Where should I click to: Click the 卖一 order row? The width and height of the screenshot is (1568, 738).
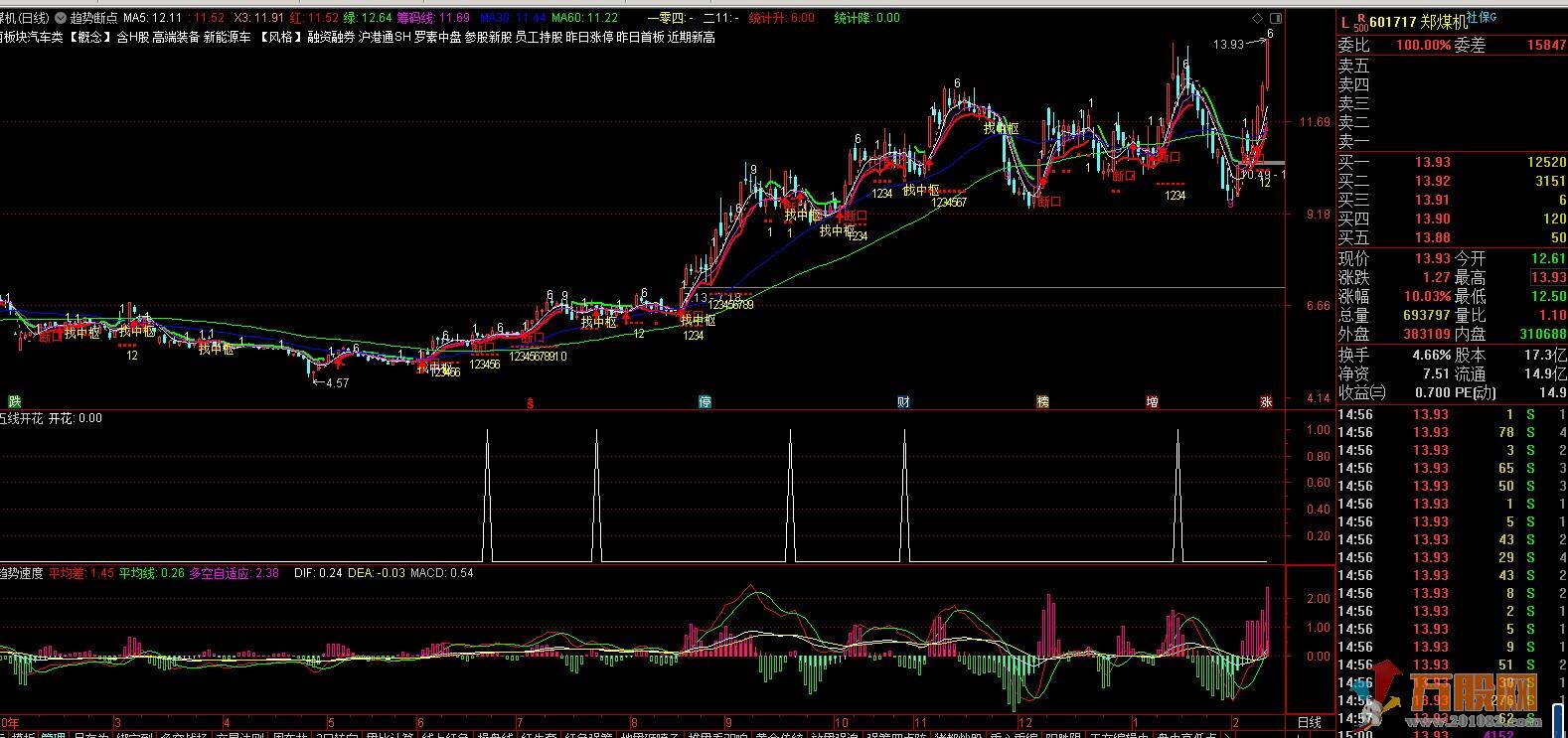pyautogui.click(x=1452, y=141)
